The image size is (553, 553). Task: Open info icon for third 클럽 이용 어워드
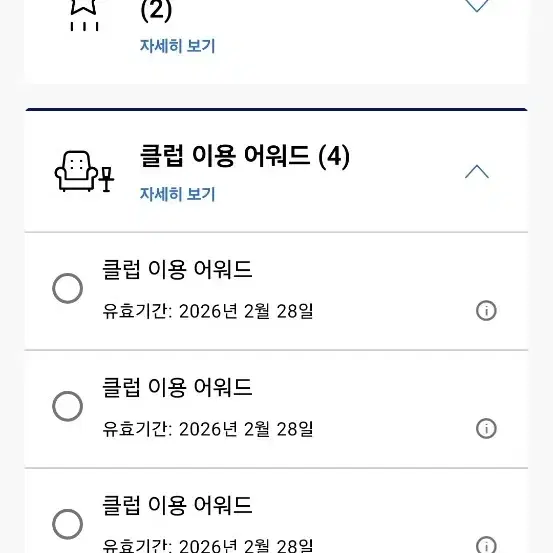486,545
